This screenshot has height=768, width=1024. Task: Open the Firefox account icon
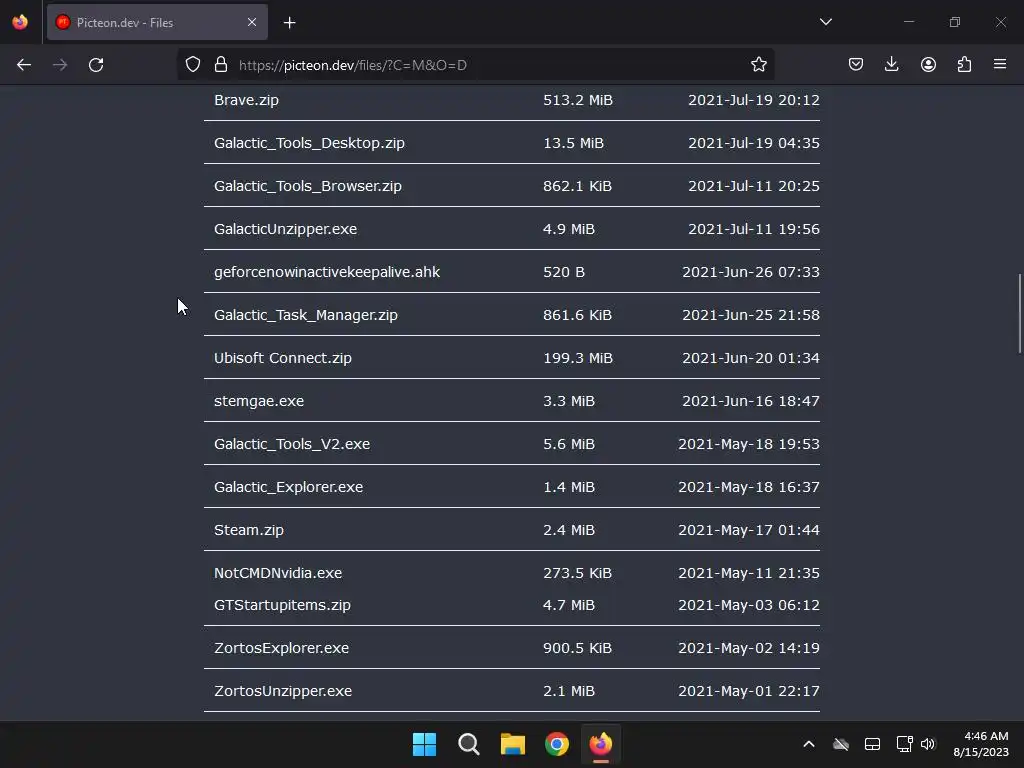pyautogui.click(x=928, y=64)
